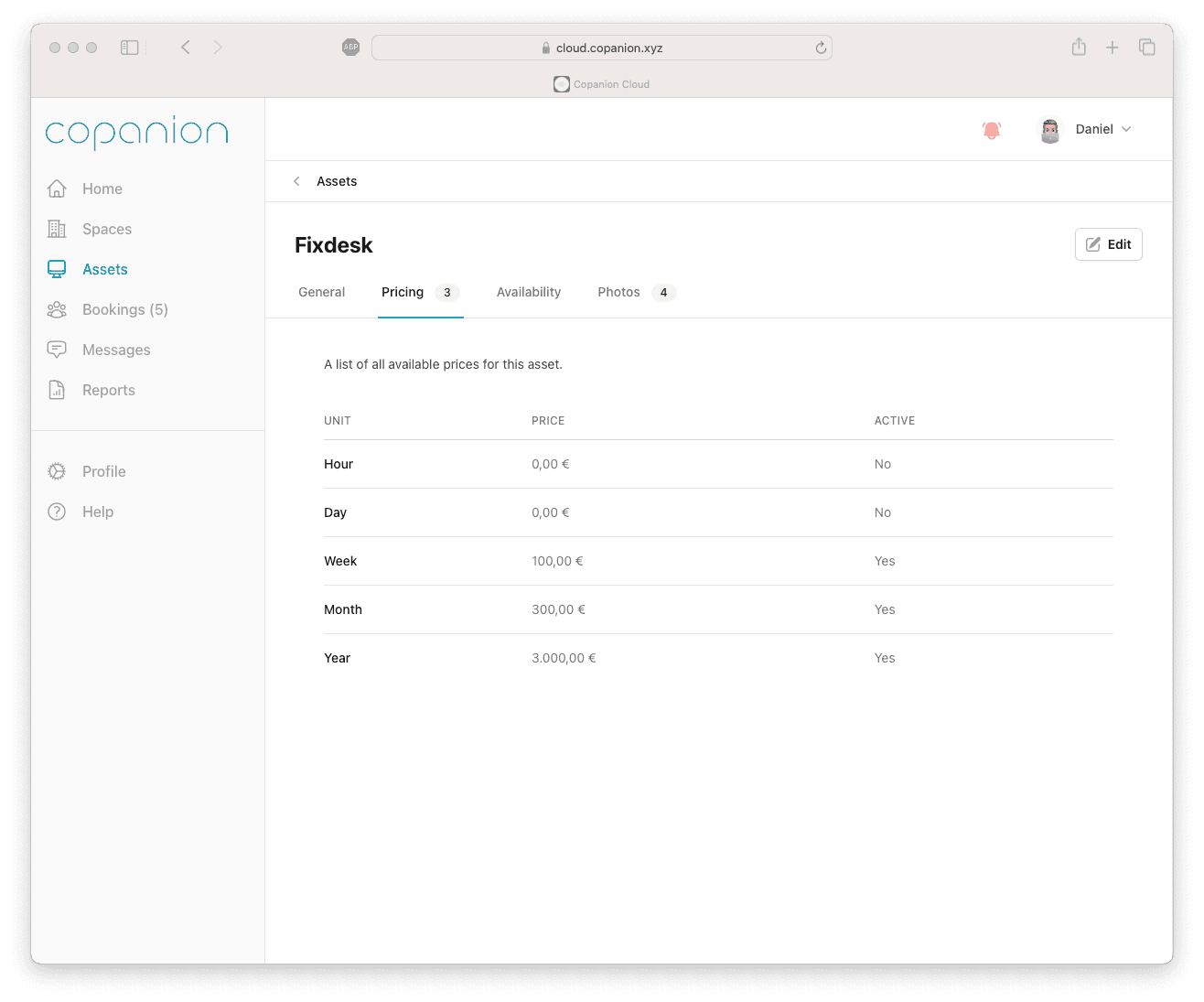
Task: Open Profile via the gear icon
Action: [x=57, y=471]
